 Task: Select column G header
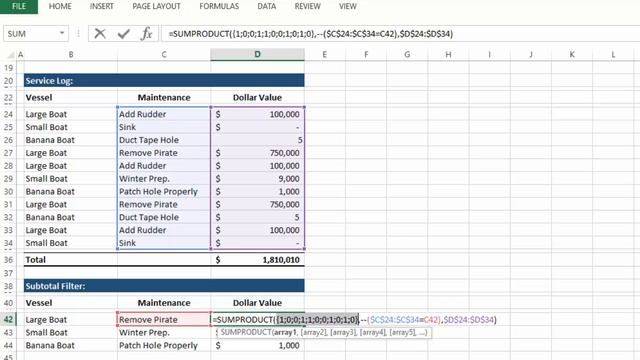tap(407, 54)
